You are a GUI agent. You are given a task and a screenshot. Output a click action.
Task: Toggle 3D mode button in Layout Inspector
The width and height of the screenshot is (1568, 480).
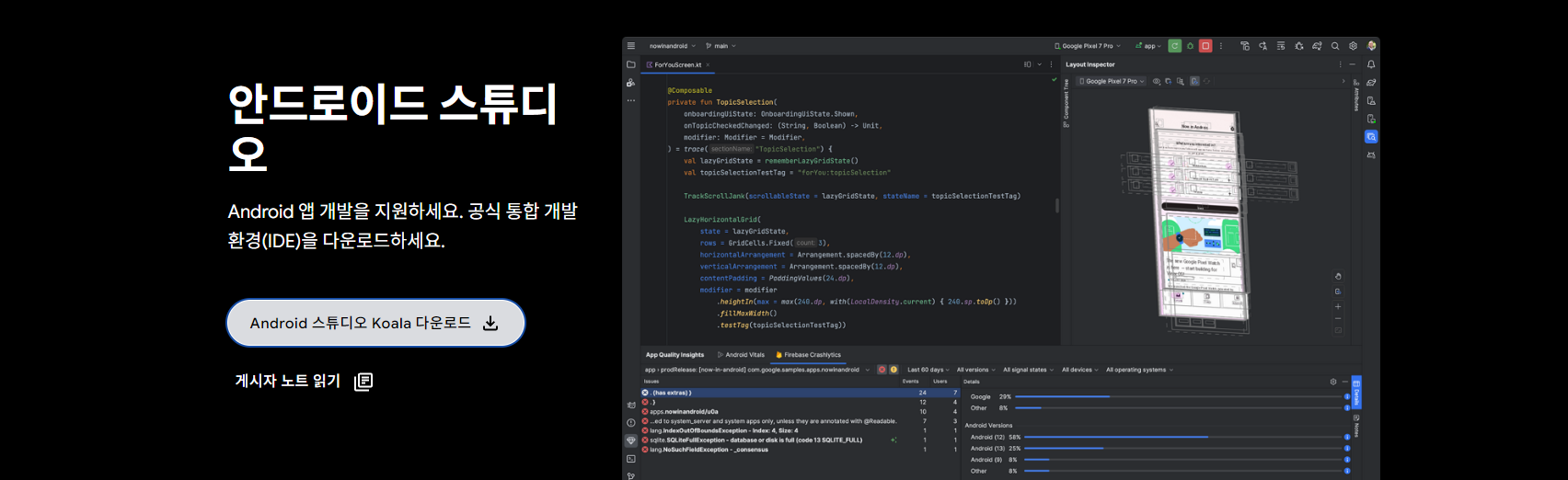click(x=1338, y=291)
